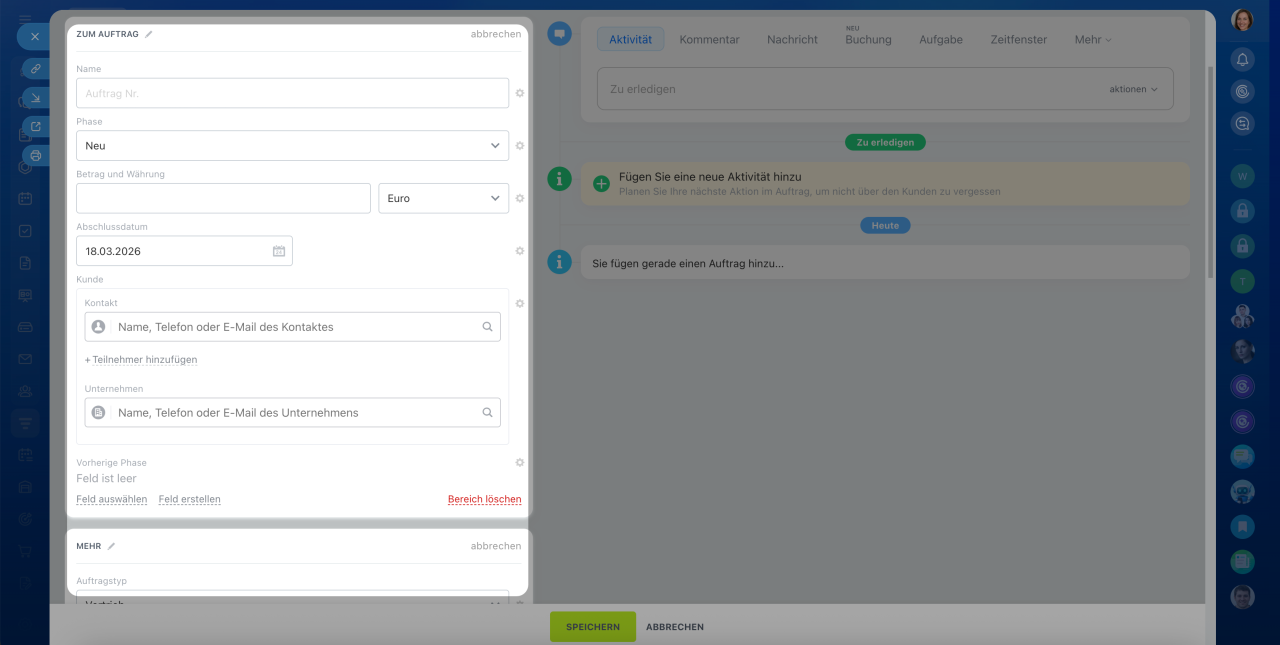
Task: Open the green T chat in right bar
Action: tap(1242, 281)
